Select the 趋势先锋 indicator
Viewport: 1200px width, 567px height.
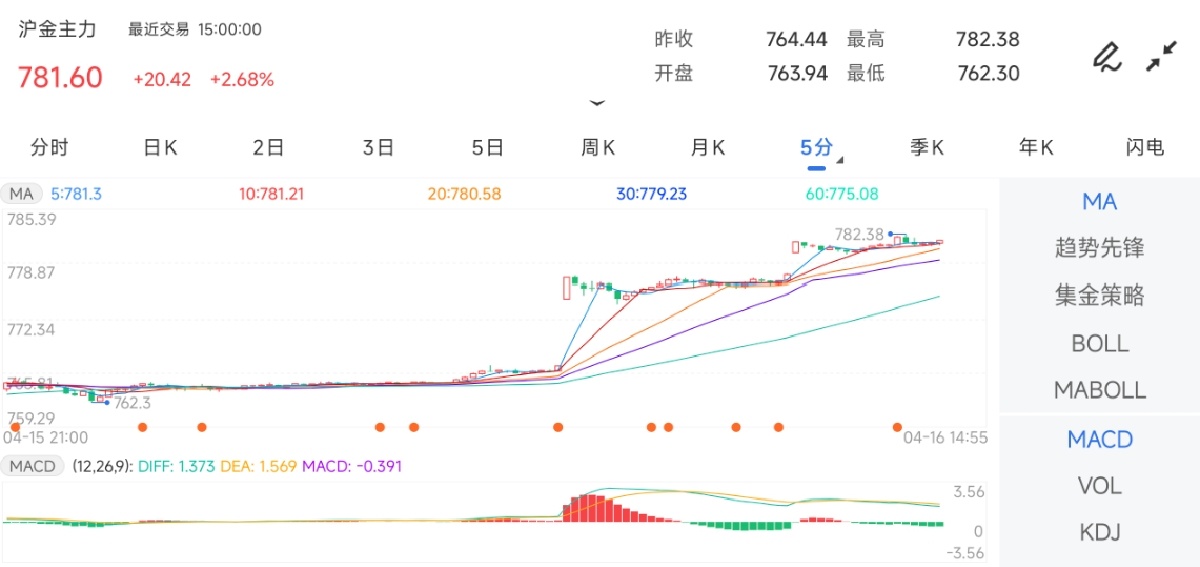[1100, 248]
